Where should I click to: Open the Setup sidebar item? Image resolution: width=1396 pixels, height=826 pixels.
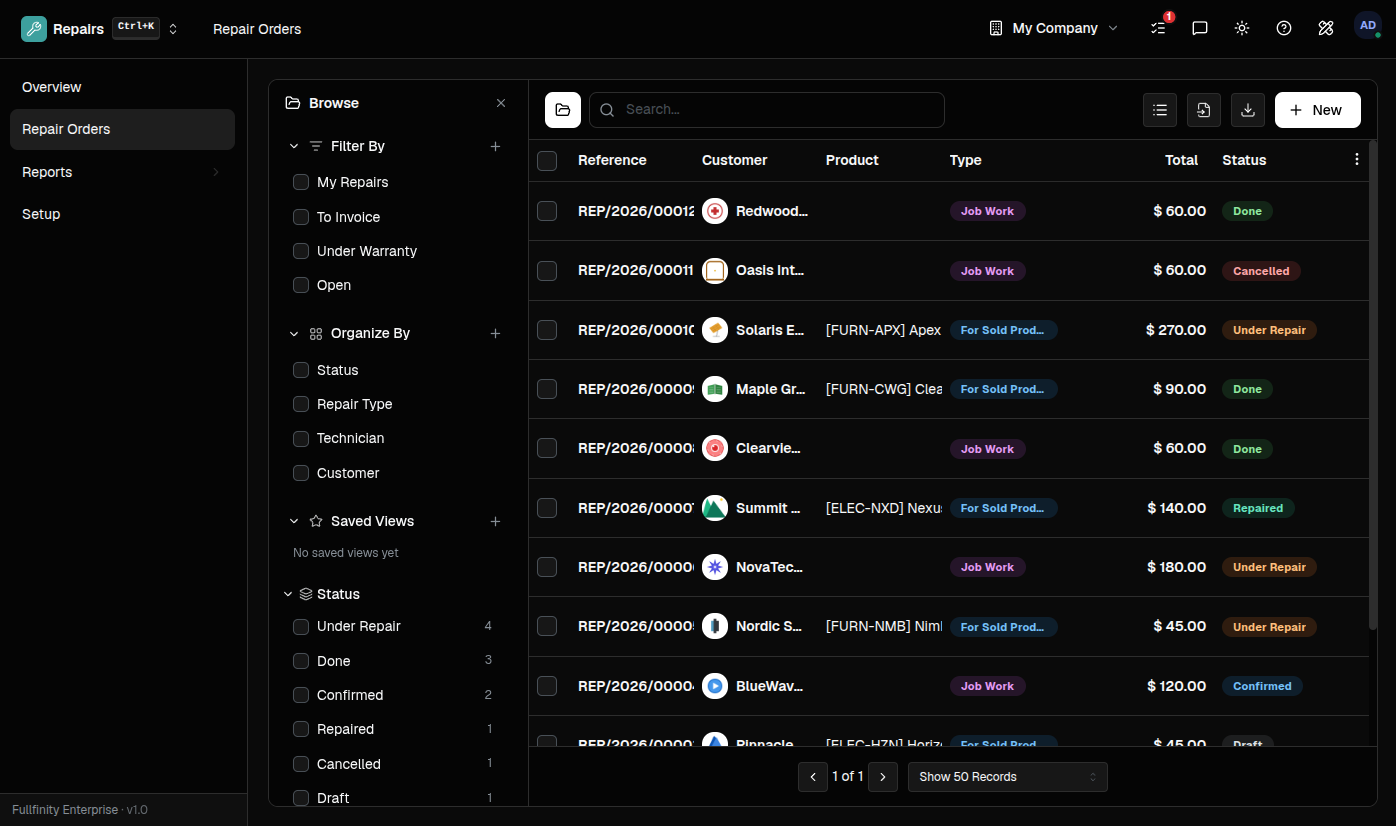coord(122,214)
